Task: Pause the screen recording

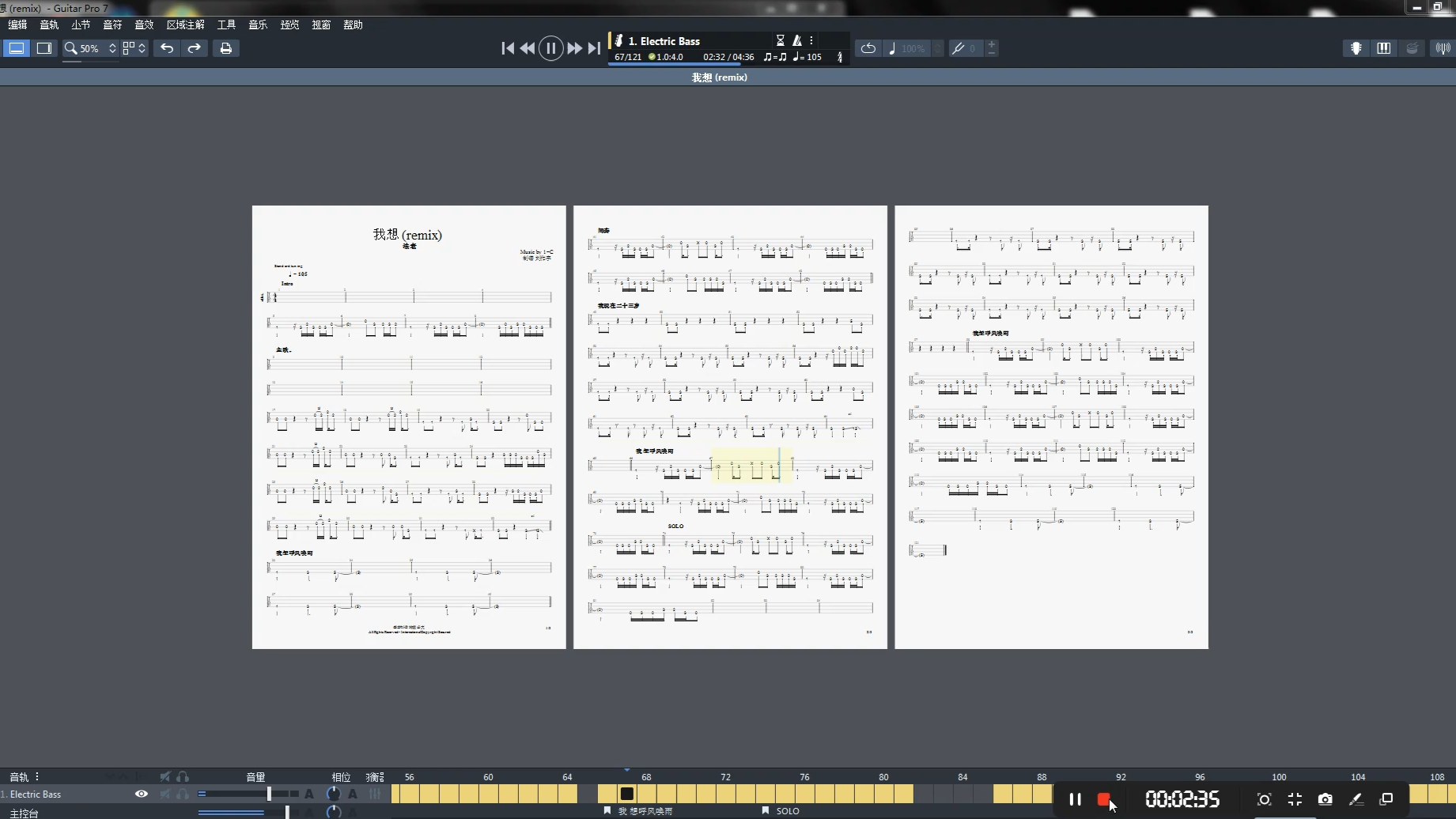Action: [x=1075, y=799]
